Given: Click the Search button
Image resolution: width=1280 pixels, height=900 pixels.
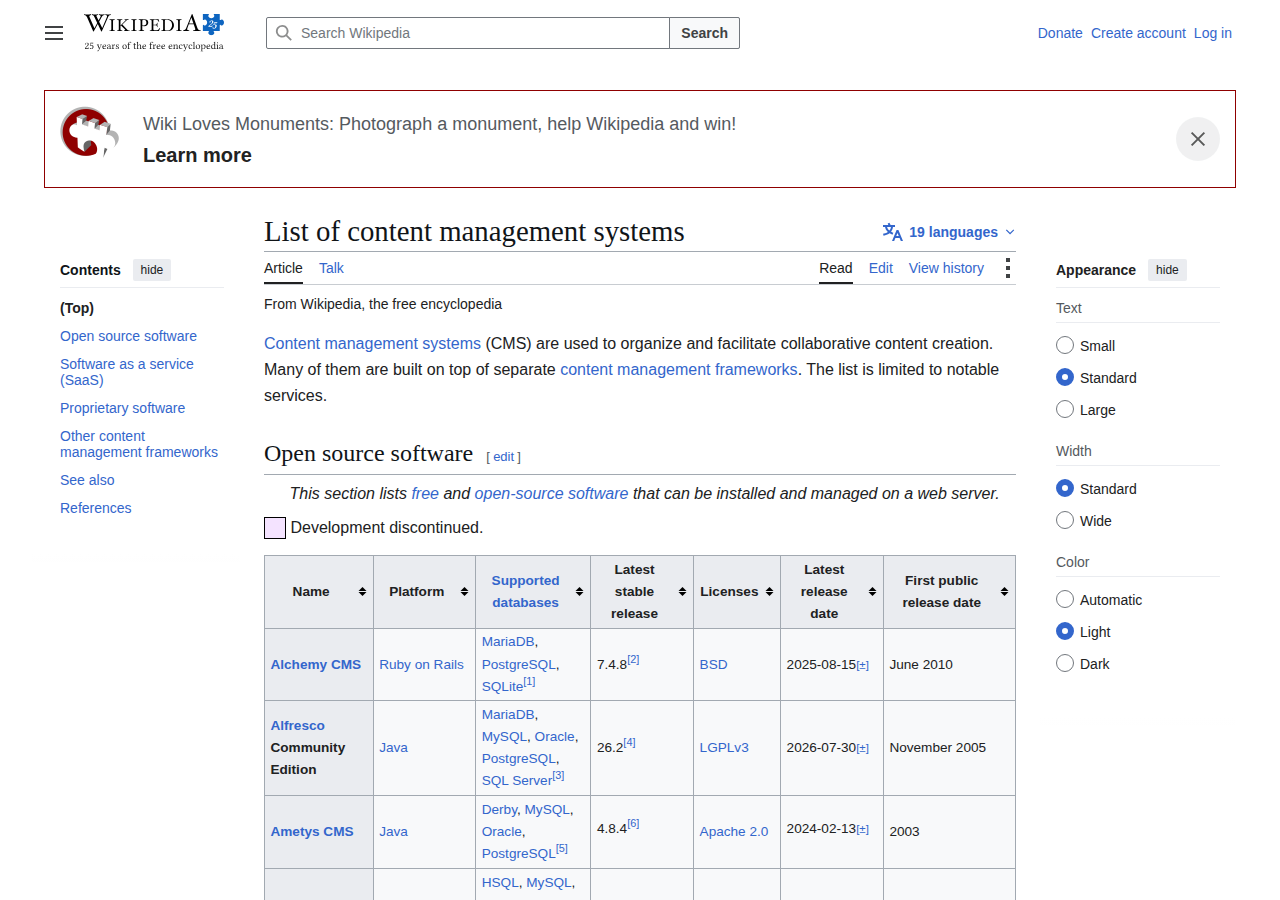Looking at the screenshot, I should [705, 33].
